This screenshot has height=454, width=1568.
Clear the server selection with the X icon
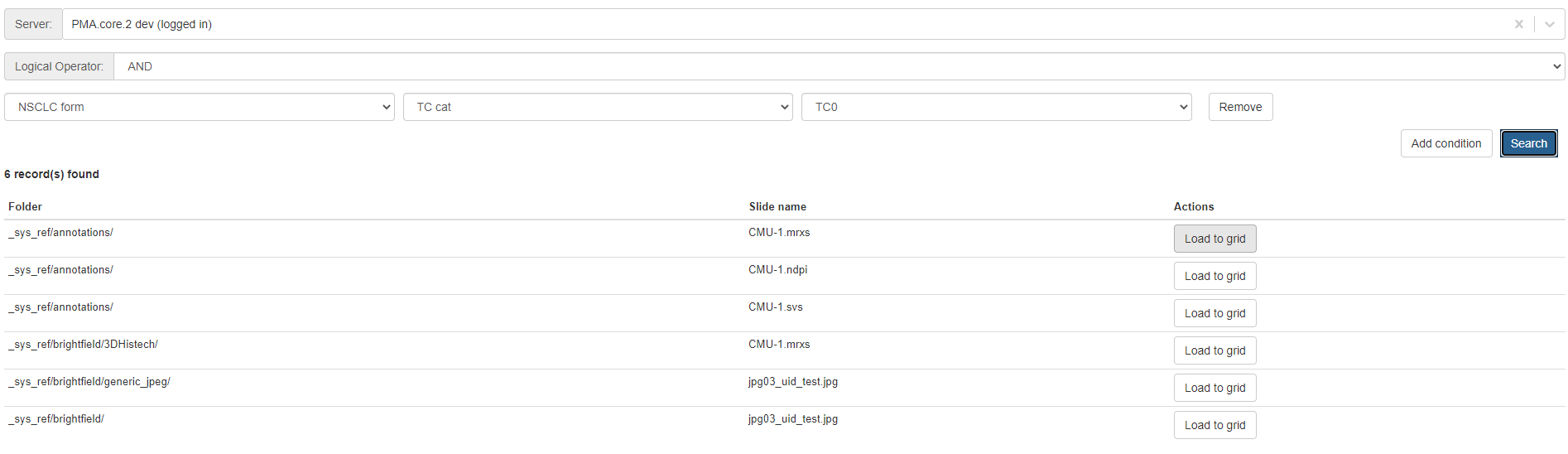pos(1518,24)
